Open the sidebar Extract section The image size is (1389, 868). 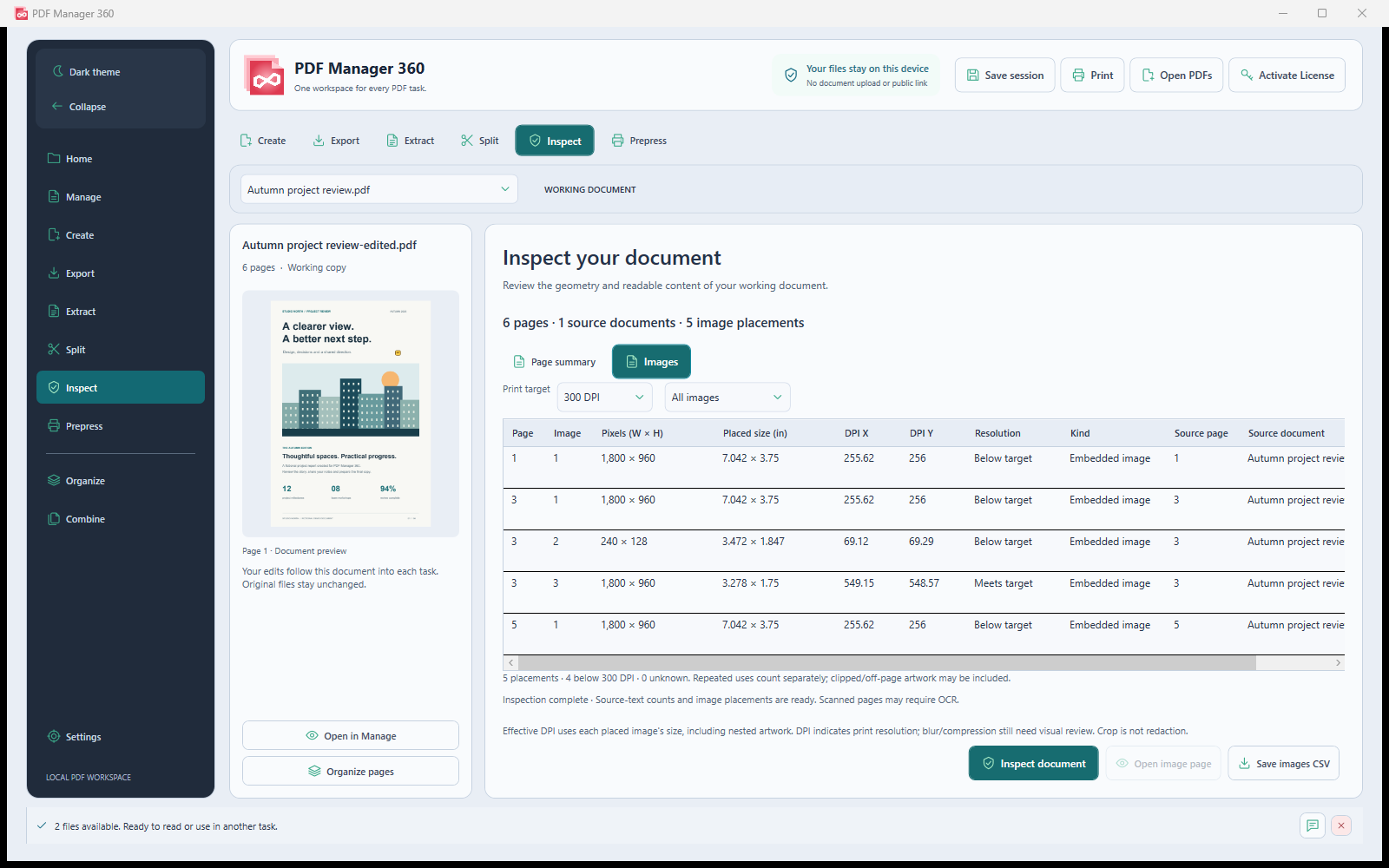pos(121,312)
